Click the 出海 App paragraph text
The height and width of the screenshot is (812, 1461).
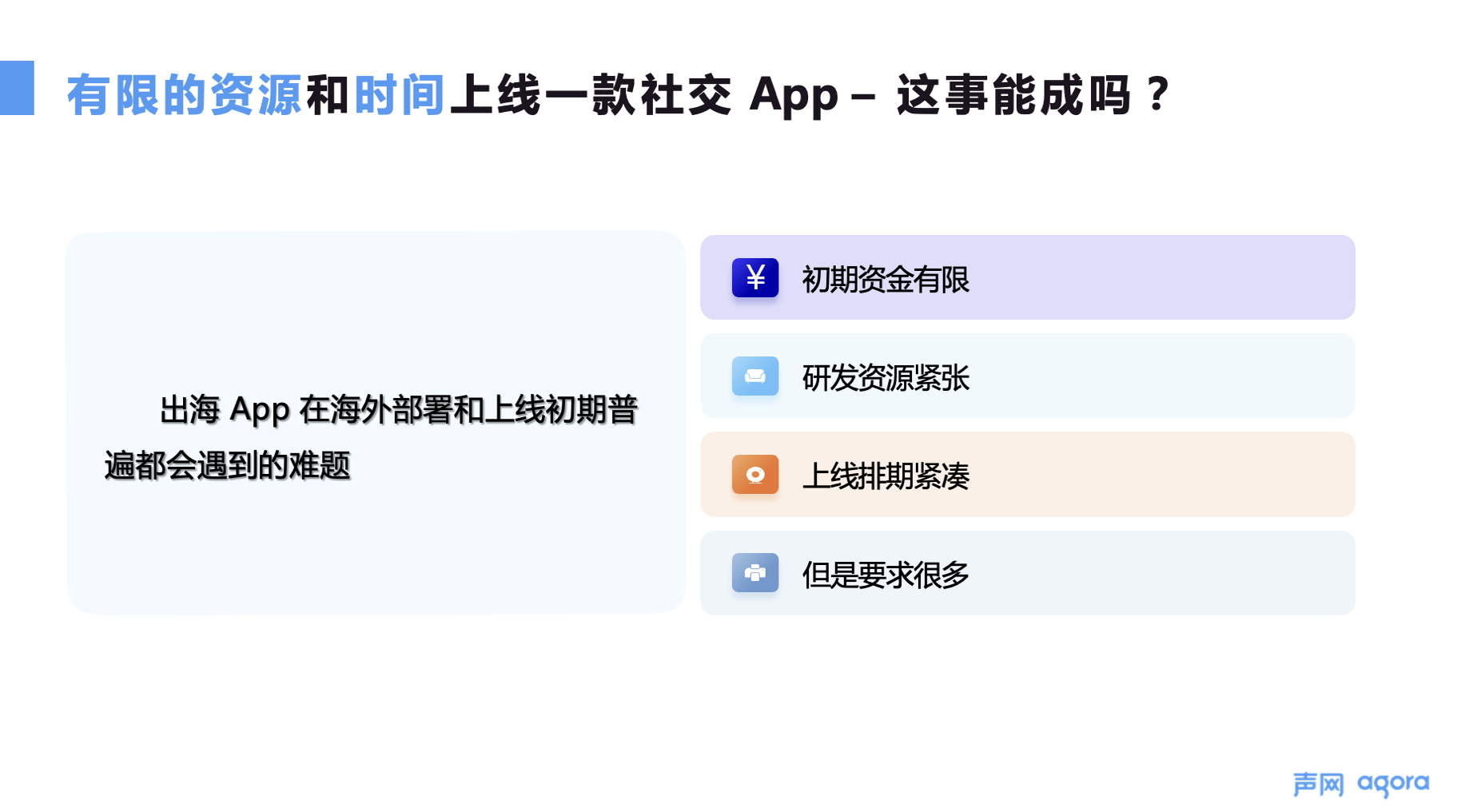(371, 437)
